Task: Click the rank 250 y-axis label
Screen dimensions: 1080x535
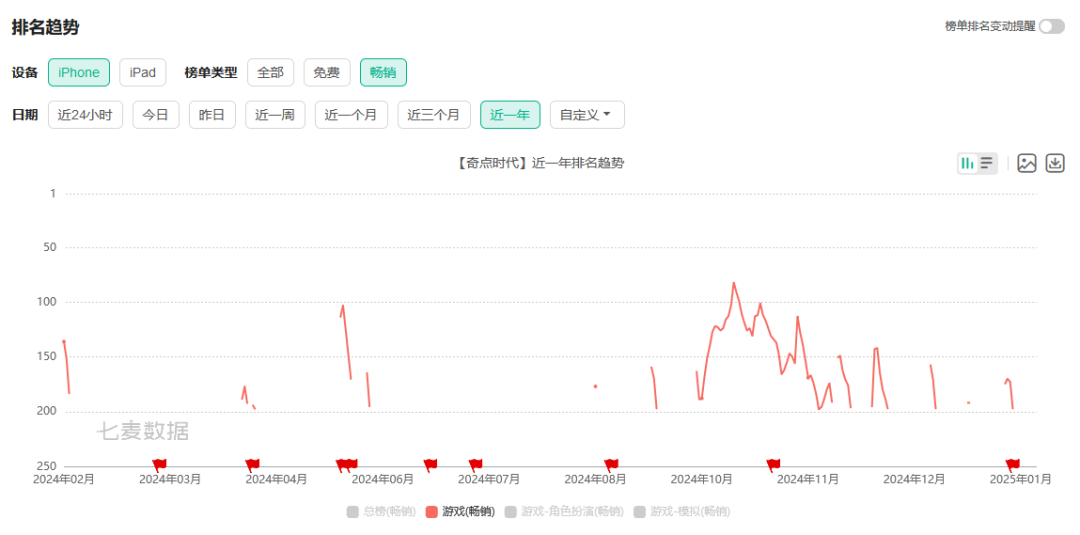Action: point(47,466)
